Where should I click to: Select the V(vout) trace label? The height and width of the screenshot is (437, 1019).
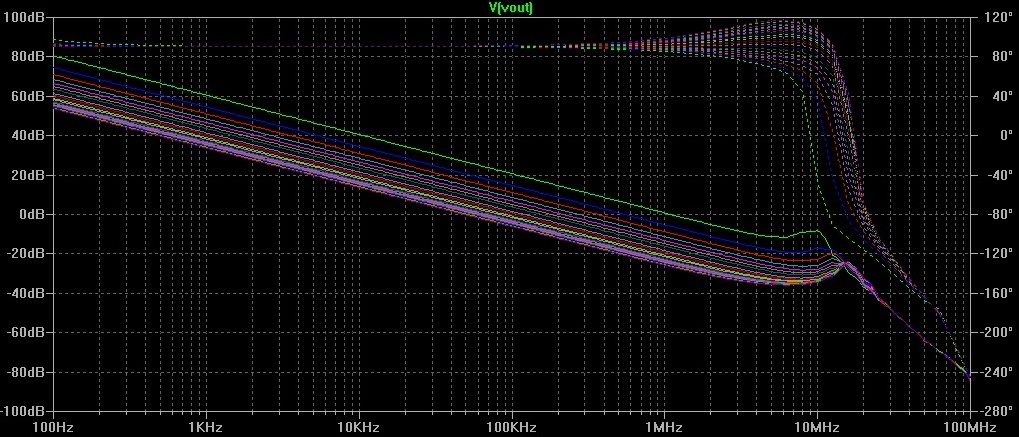pyautogui.click(x=511, y=8)
